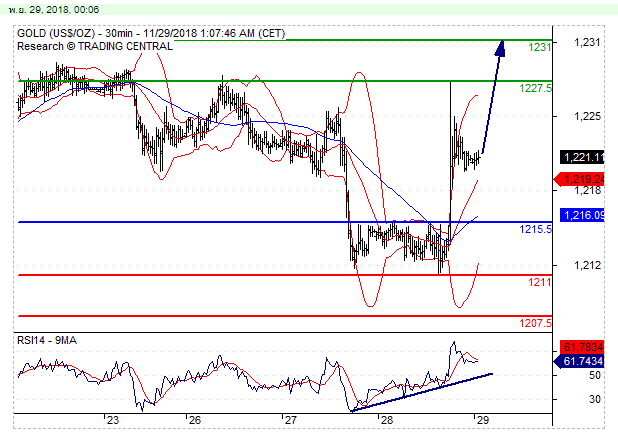
Task: Click the black current price tag 1,221.11
Action: (583, 158)
